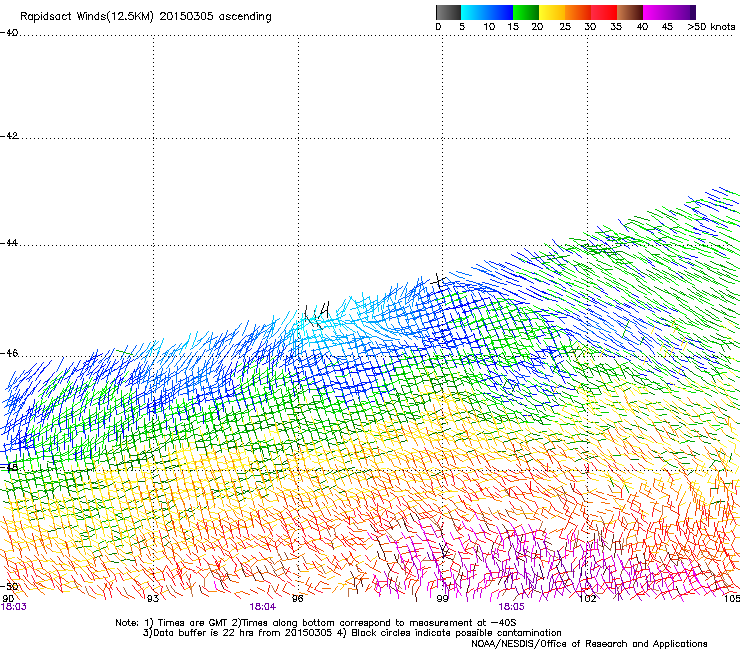Click the brown 35-40 knots legend segment

click(630, 12)
